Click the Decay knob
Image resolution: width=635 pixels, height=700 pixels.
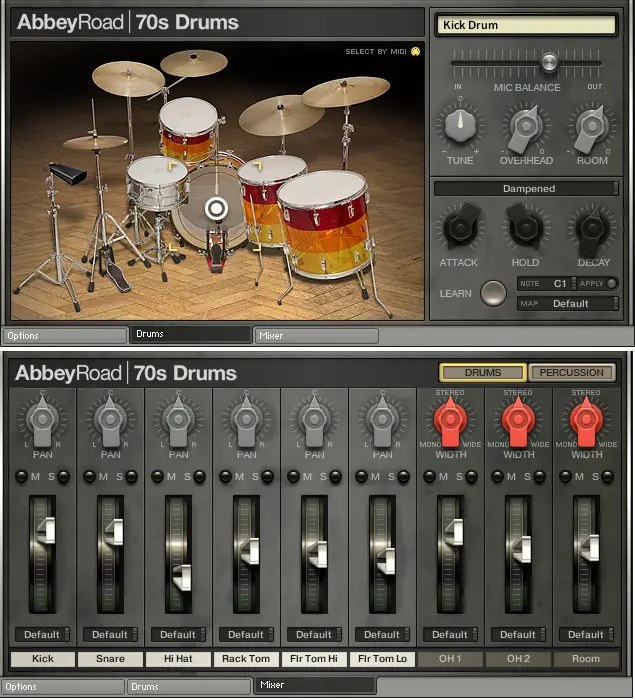point(592,229)
